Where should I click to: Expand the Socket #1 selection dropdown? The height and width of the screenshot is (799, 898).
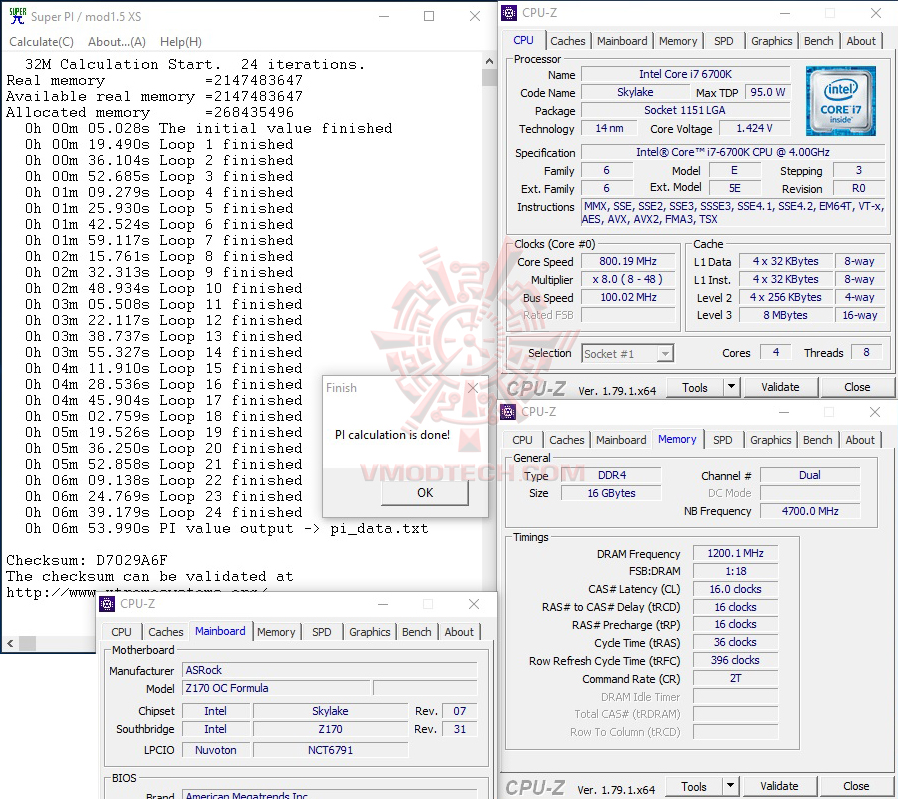pyautogui.click(x=664, y=354)
